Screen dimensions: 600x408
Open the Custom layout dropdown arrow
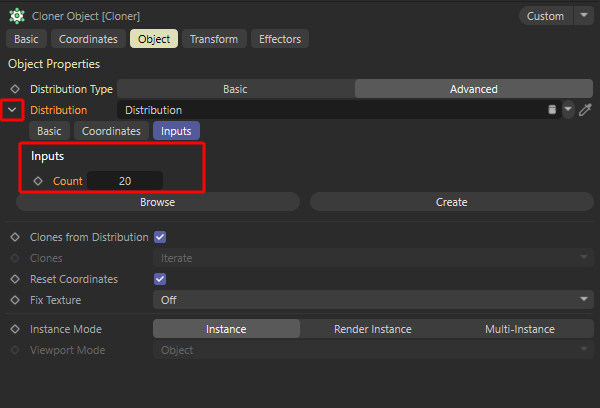click(583, 16)
